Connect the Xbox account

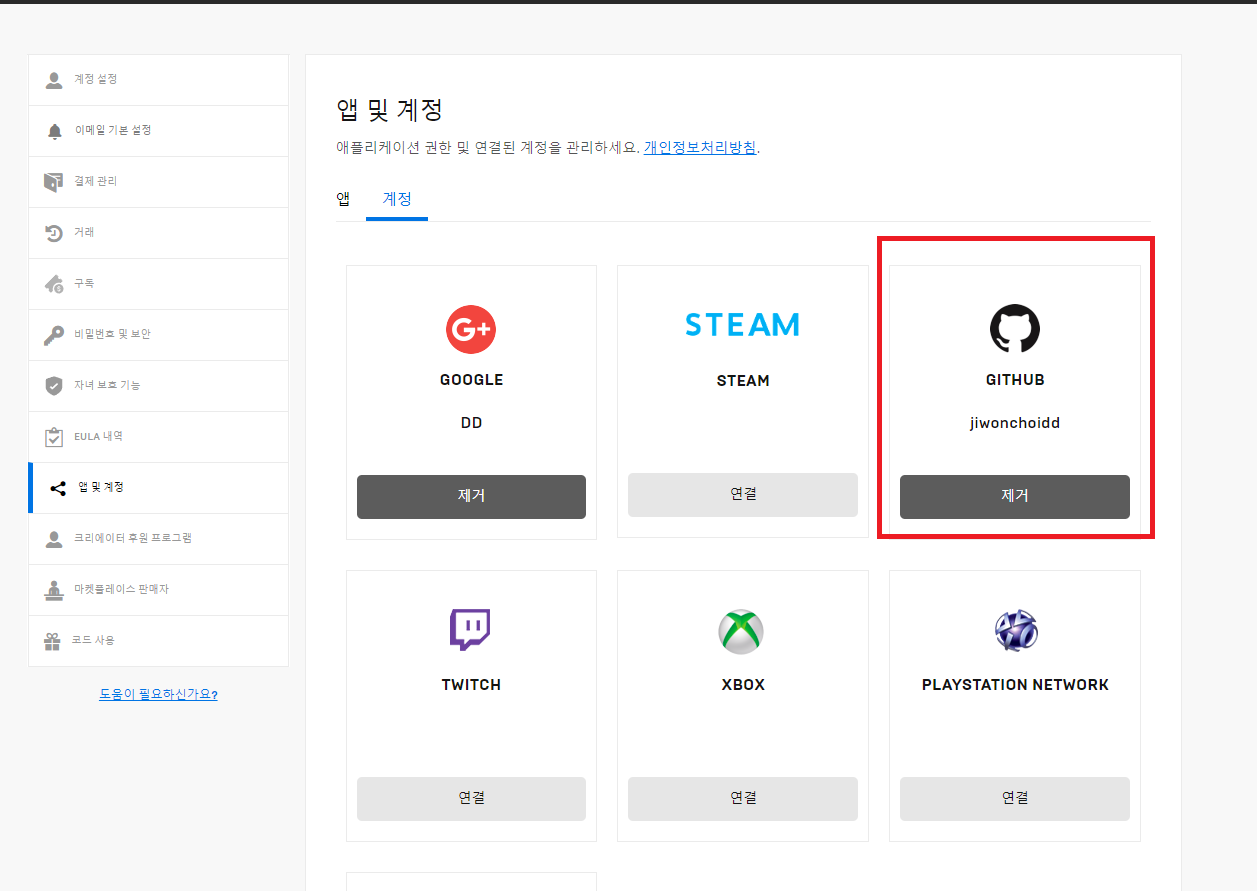point(743,798)
